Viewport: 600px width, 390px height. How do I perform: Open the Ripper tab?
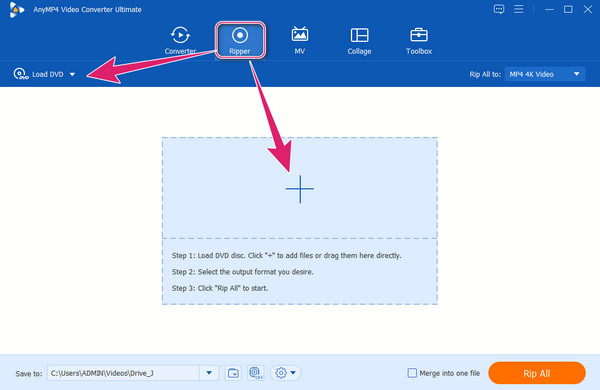240,40
